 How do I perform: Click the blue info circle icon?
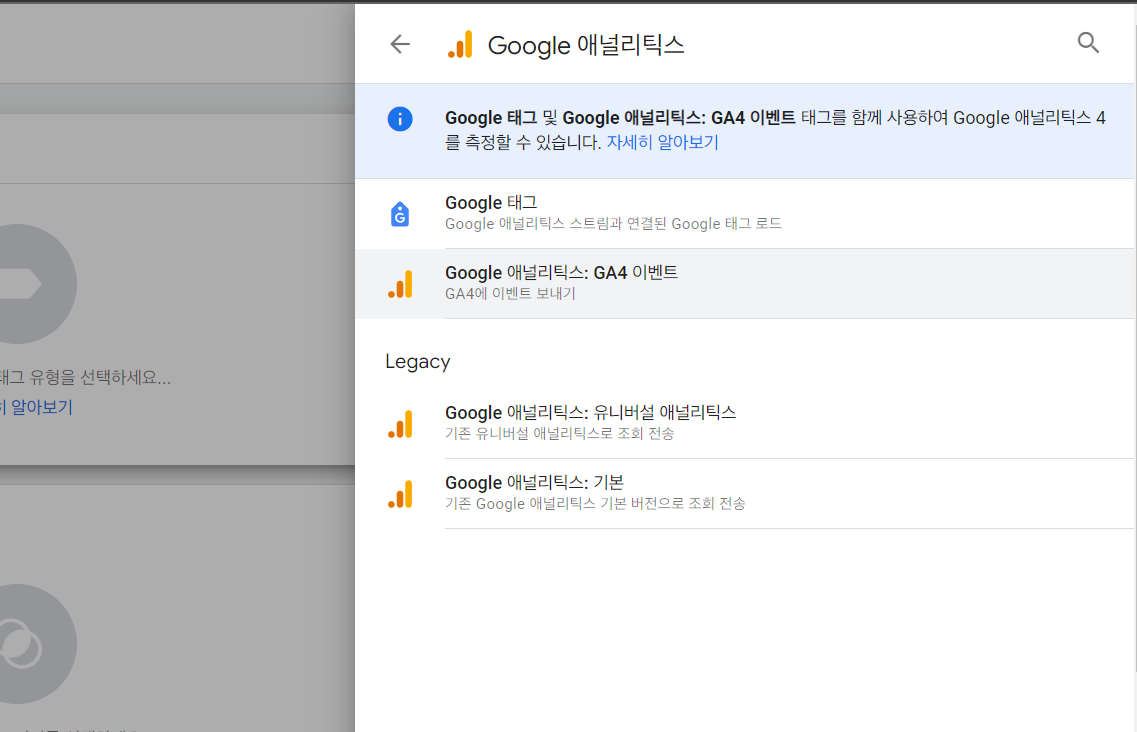click(400, 118)
